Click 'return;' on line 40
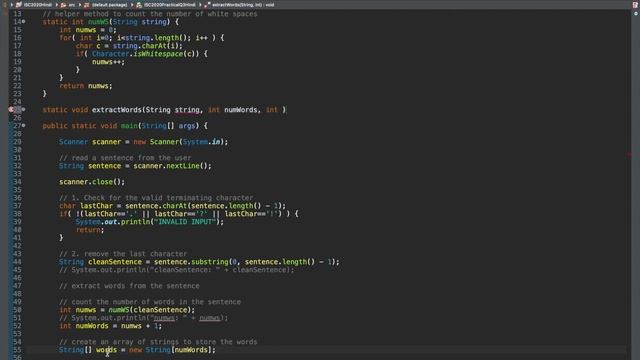Screen dimensions: 640x360 pyautogui.click(x=90, y=229)
